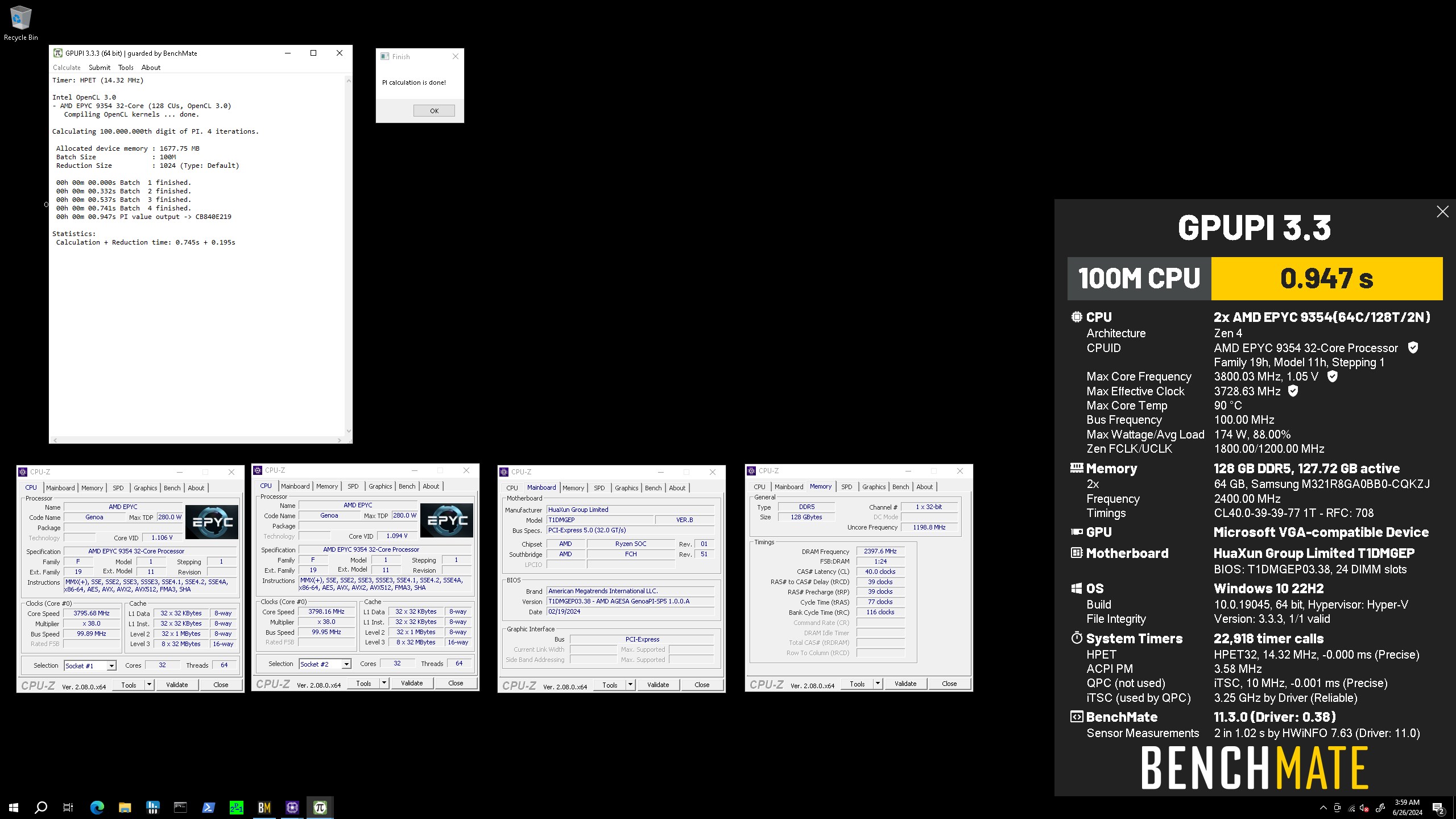Open the Submit menu in GPUPI
Image resolution: width=1456 pixels, height=819 pixels.
coord(100,67)
